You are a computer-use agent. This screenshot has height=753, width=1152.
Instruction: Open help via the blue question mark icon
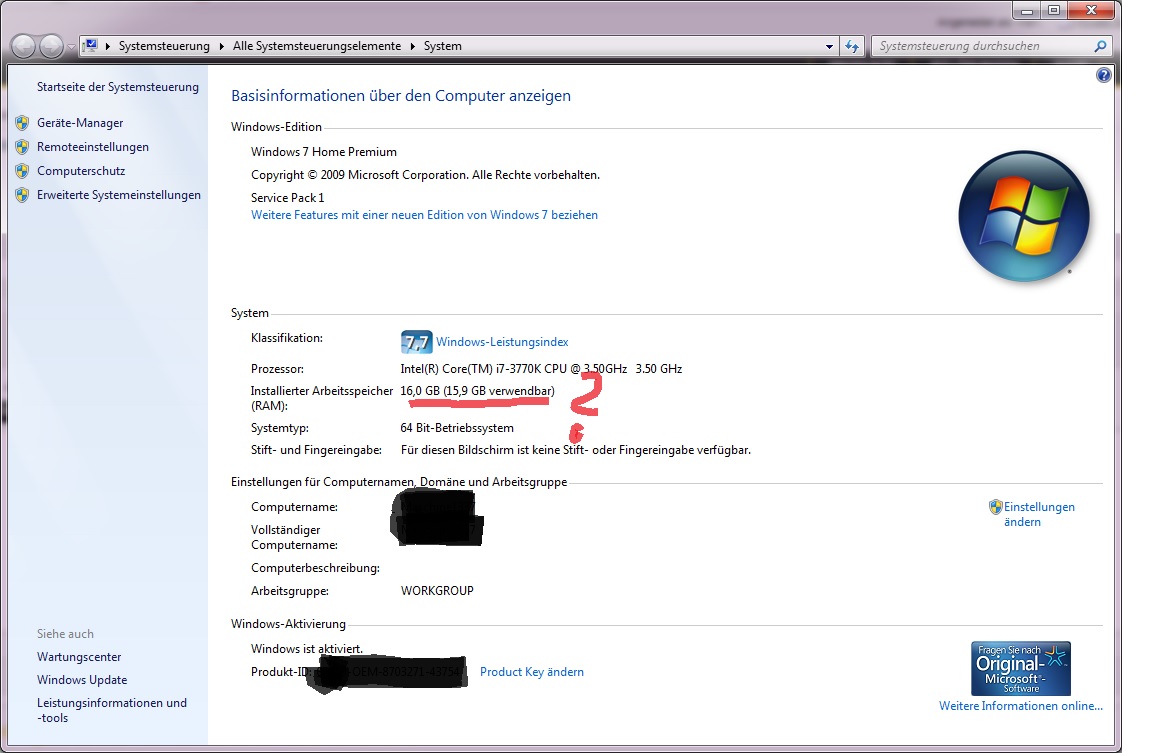tap(1103, 75)
